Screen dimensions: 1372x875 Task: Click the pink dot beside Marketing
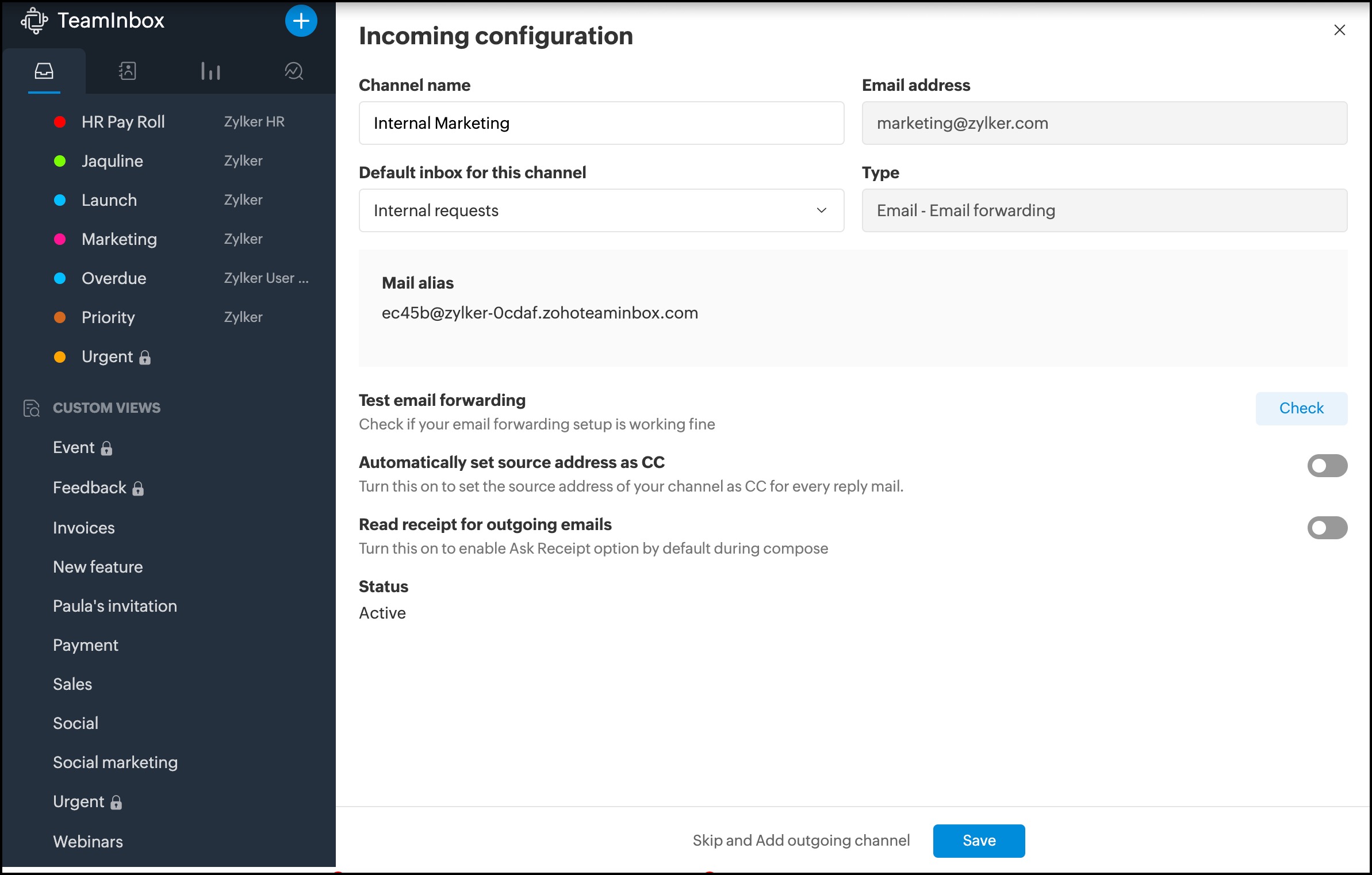[x=61, y=239]
